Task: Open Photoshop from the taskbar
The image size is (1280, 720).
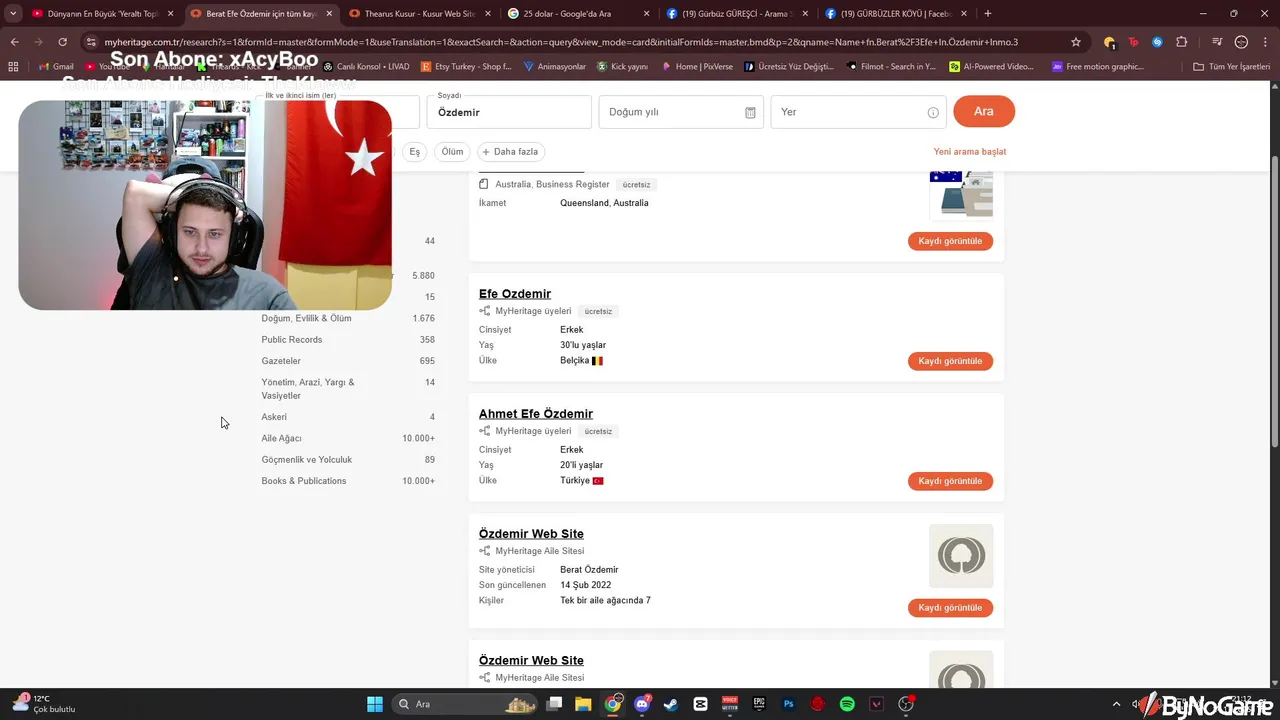Action: [x=788, y=704]
